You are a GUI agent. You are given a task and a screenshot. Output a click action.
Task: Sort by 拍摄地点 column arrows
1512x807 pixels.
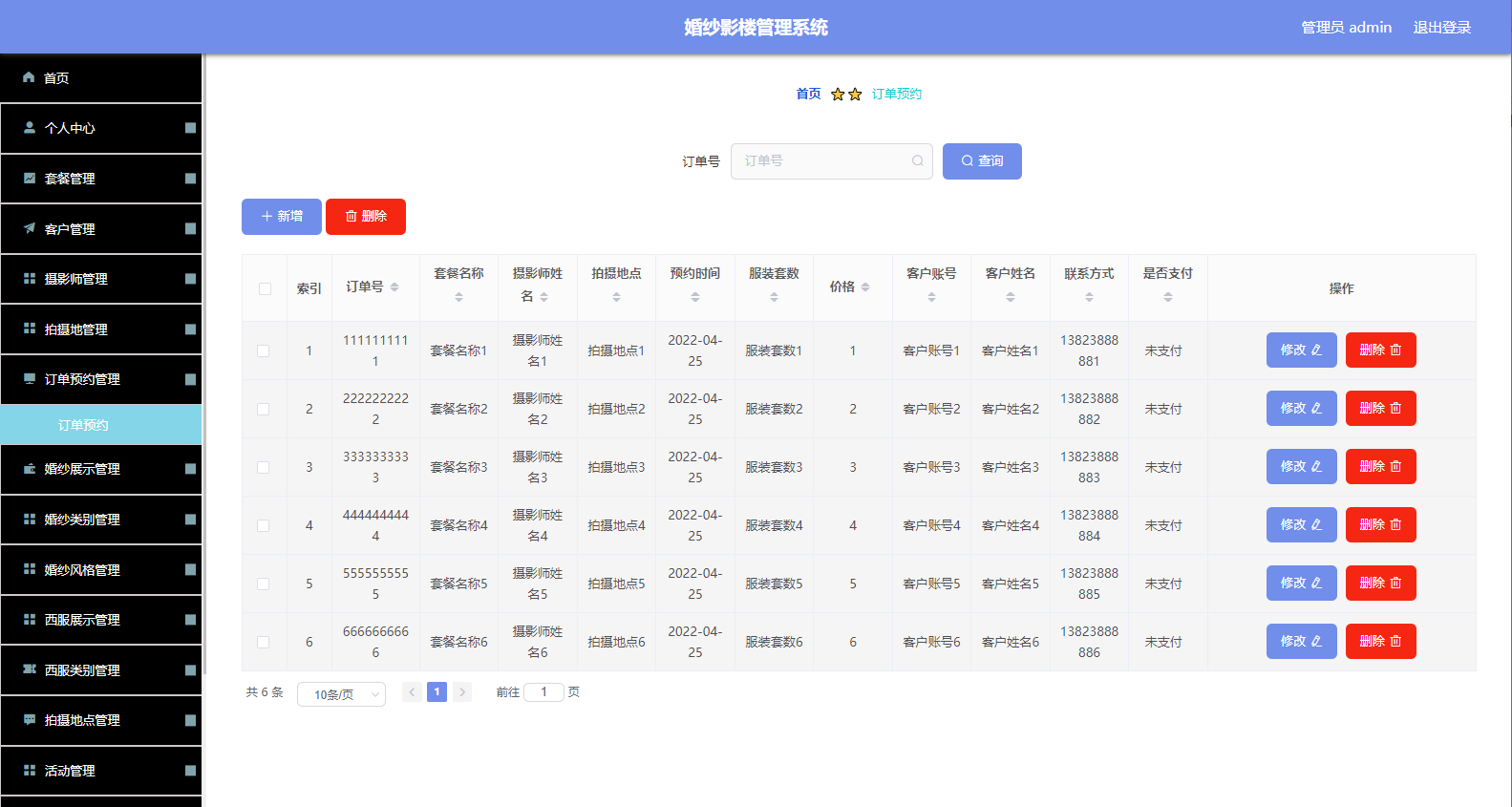[x=616, y=297]
